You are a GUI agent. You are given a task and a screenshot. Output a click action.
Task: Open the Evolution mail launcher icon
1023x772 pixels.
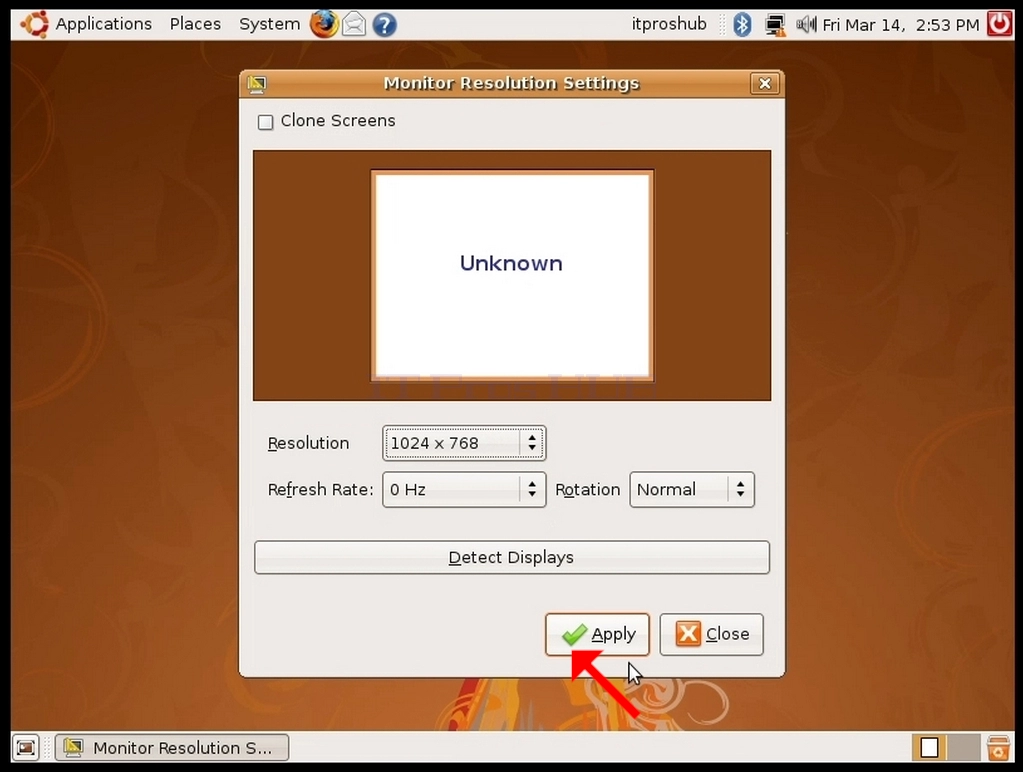coord(354,25)
